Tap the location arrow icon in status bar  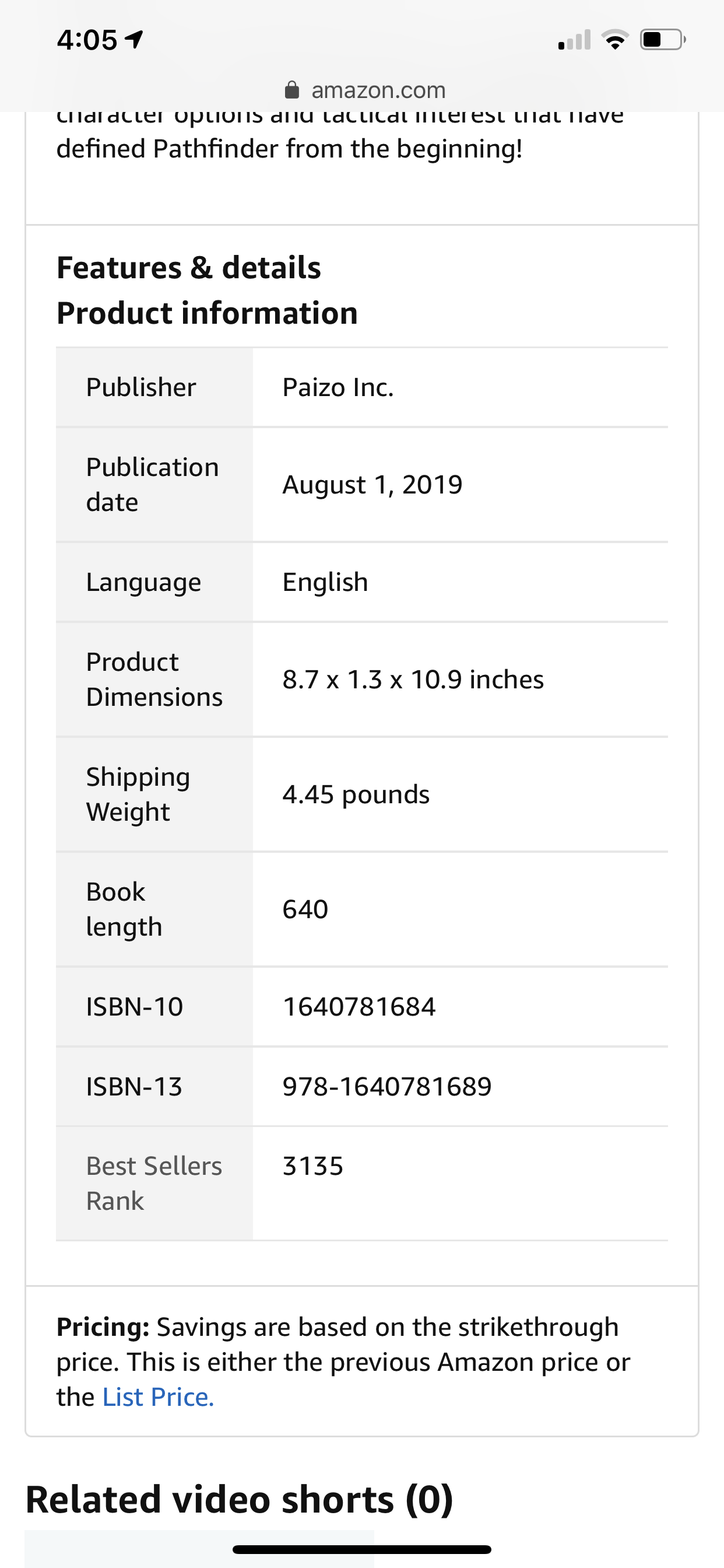tap(134, 40)
